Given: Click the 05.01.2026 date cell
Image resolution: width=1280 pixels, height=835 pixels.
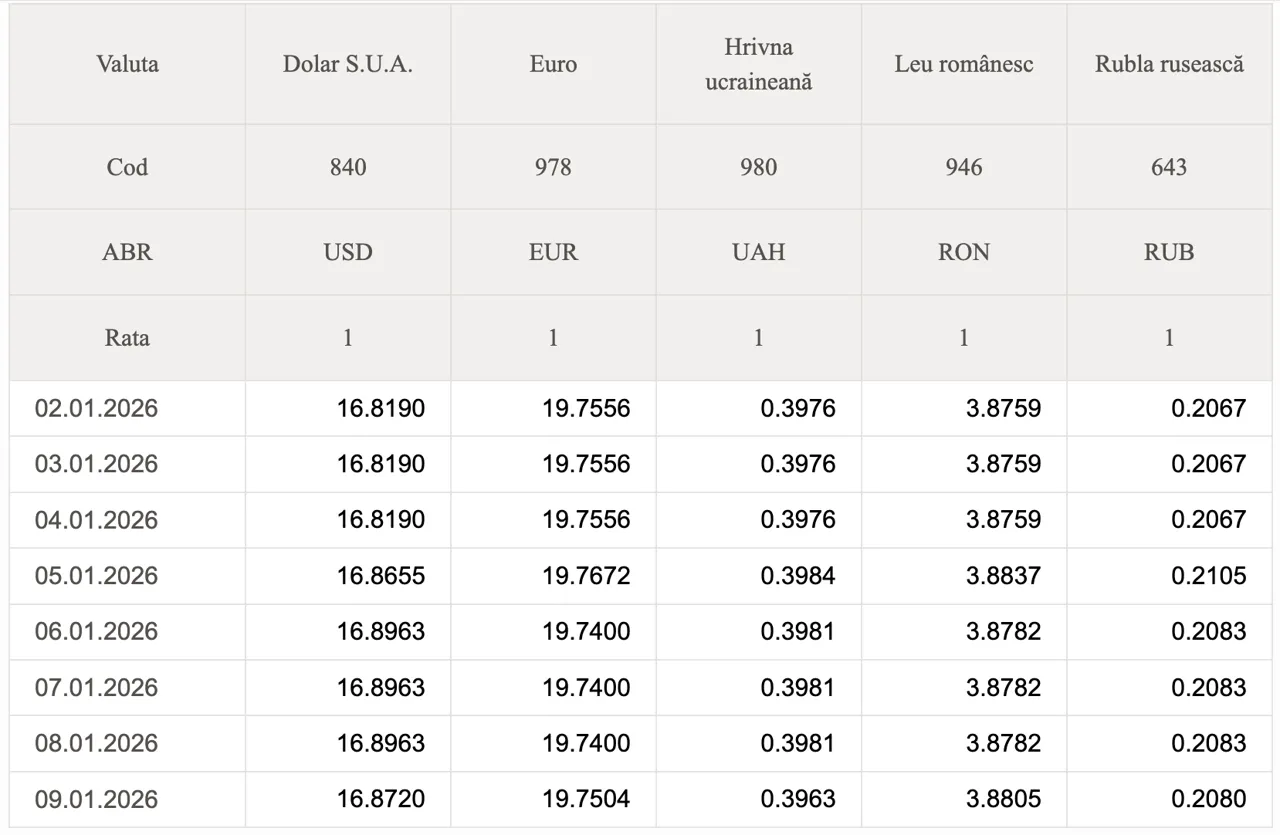Looking at the screenshot, I should [97, 576].
